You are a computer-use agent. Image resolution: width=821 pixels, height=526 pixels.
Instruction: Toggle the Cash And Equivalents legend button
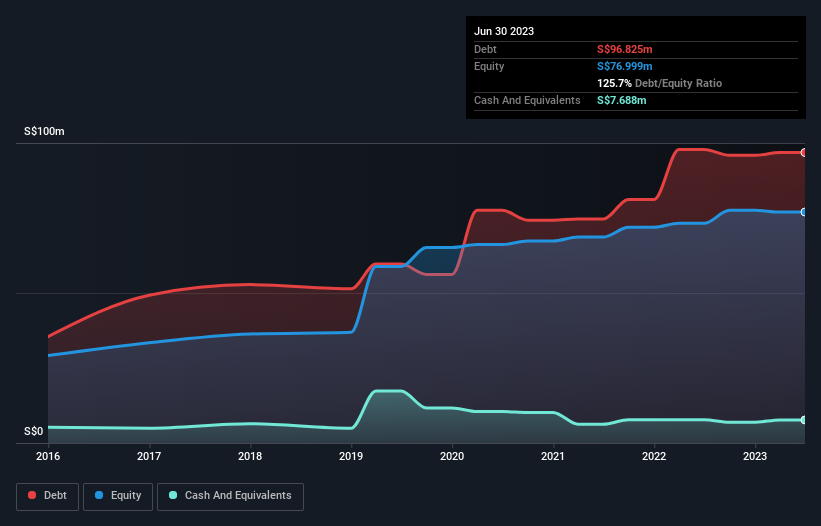230,496
